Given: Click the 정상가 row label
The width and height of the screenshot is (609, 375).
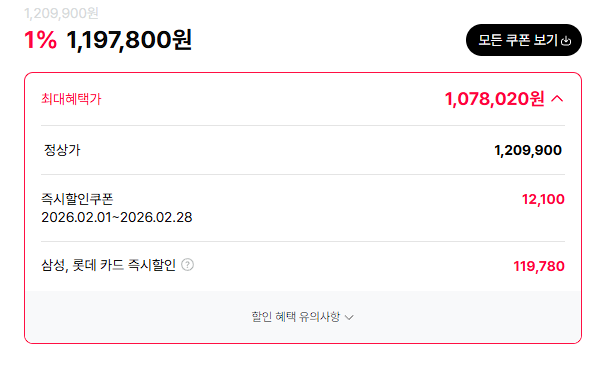Looking at the screenshot, I should click(x=62, y=150).
